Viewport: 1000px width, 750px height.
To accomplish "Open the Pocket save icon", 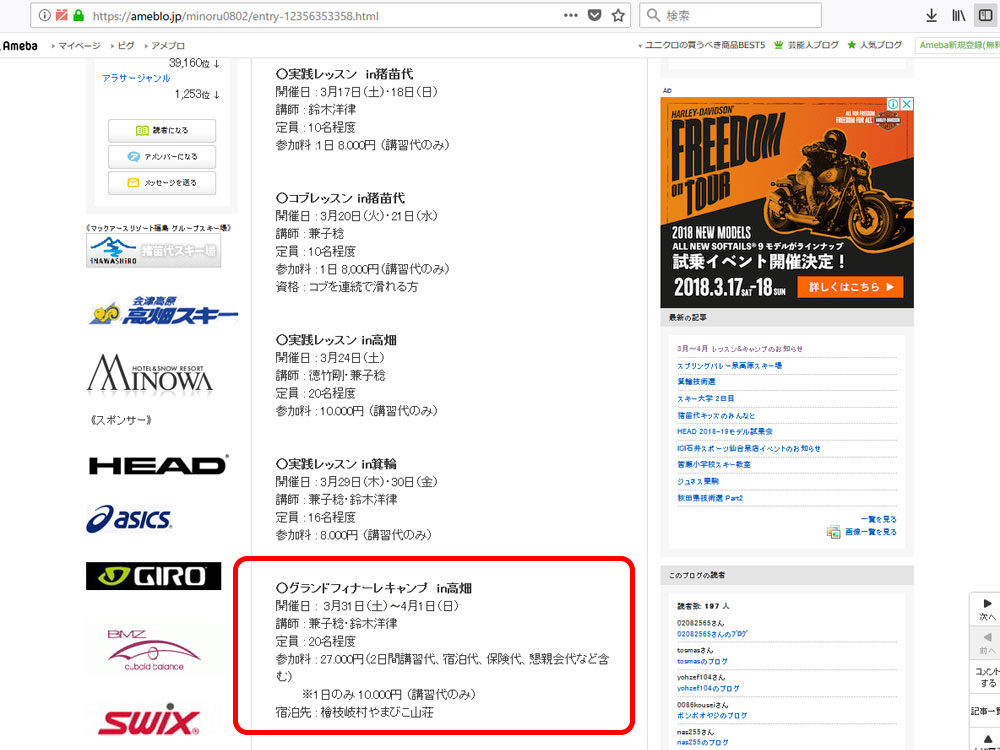I will 595,16.
